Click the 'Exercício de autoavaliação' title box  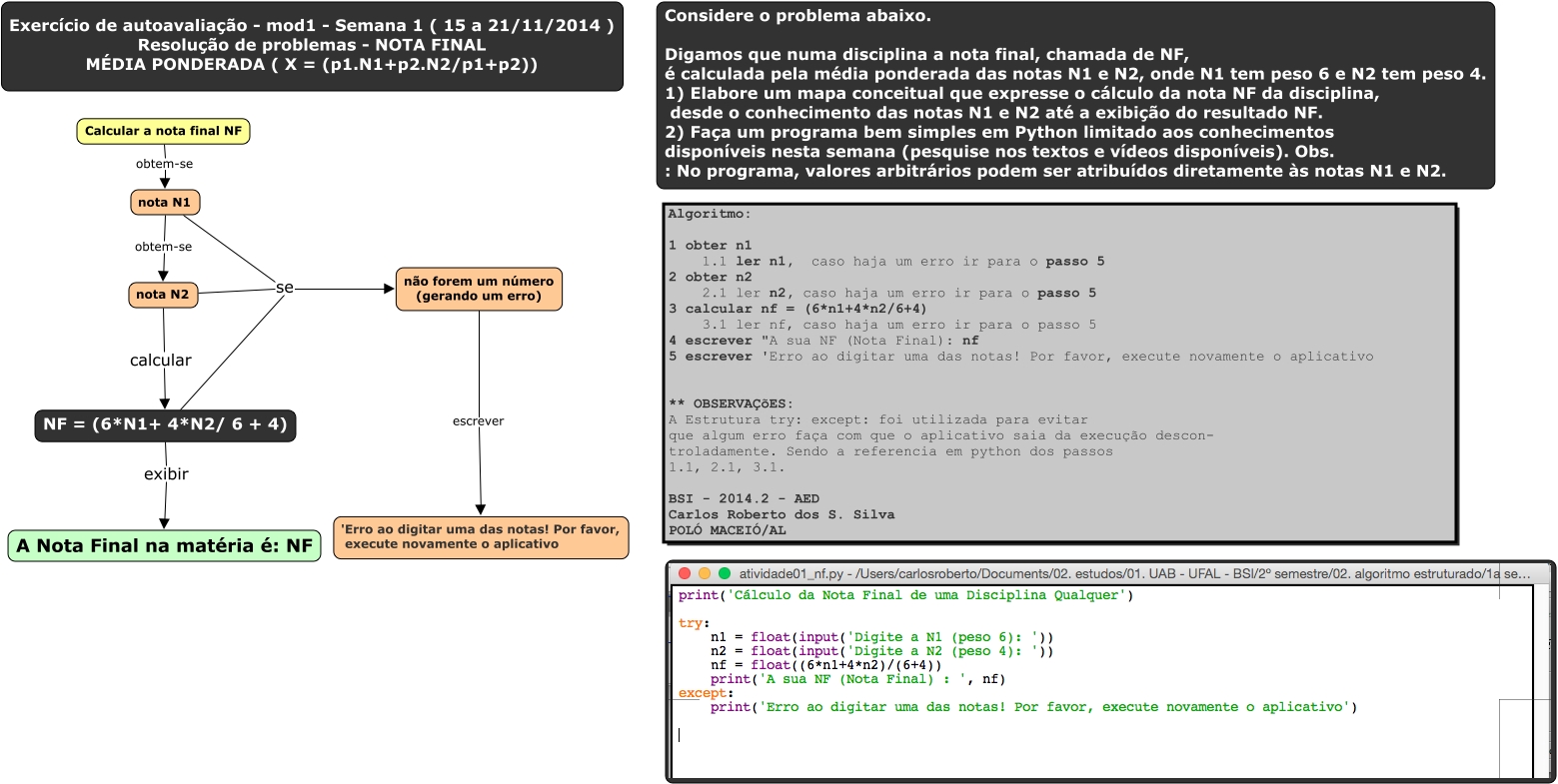point(312,46)
